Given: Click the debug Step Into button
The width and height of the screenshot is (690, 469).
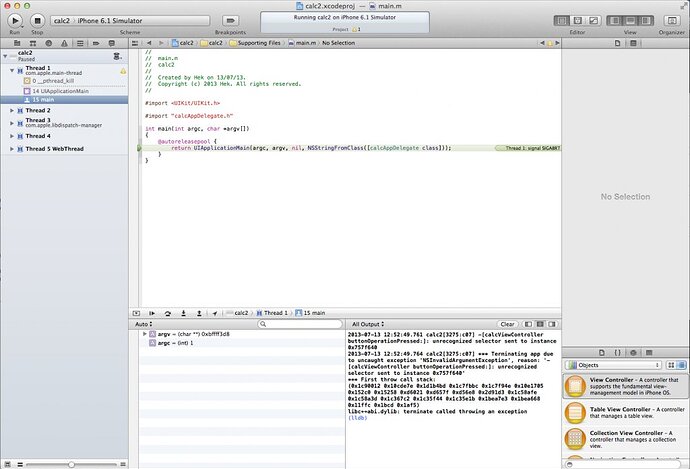Looking at the screenshot, I should (x=184, y=313).
